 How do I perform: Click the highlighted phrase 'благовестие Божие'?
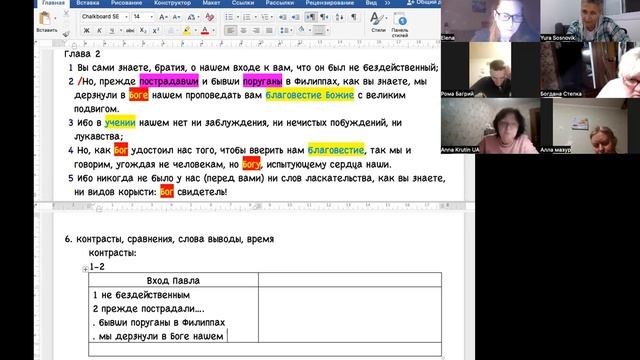309,95
